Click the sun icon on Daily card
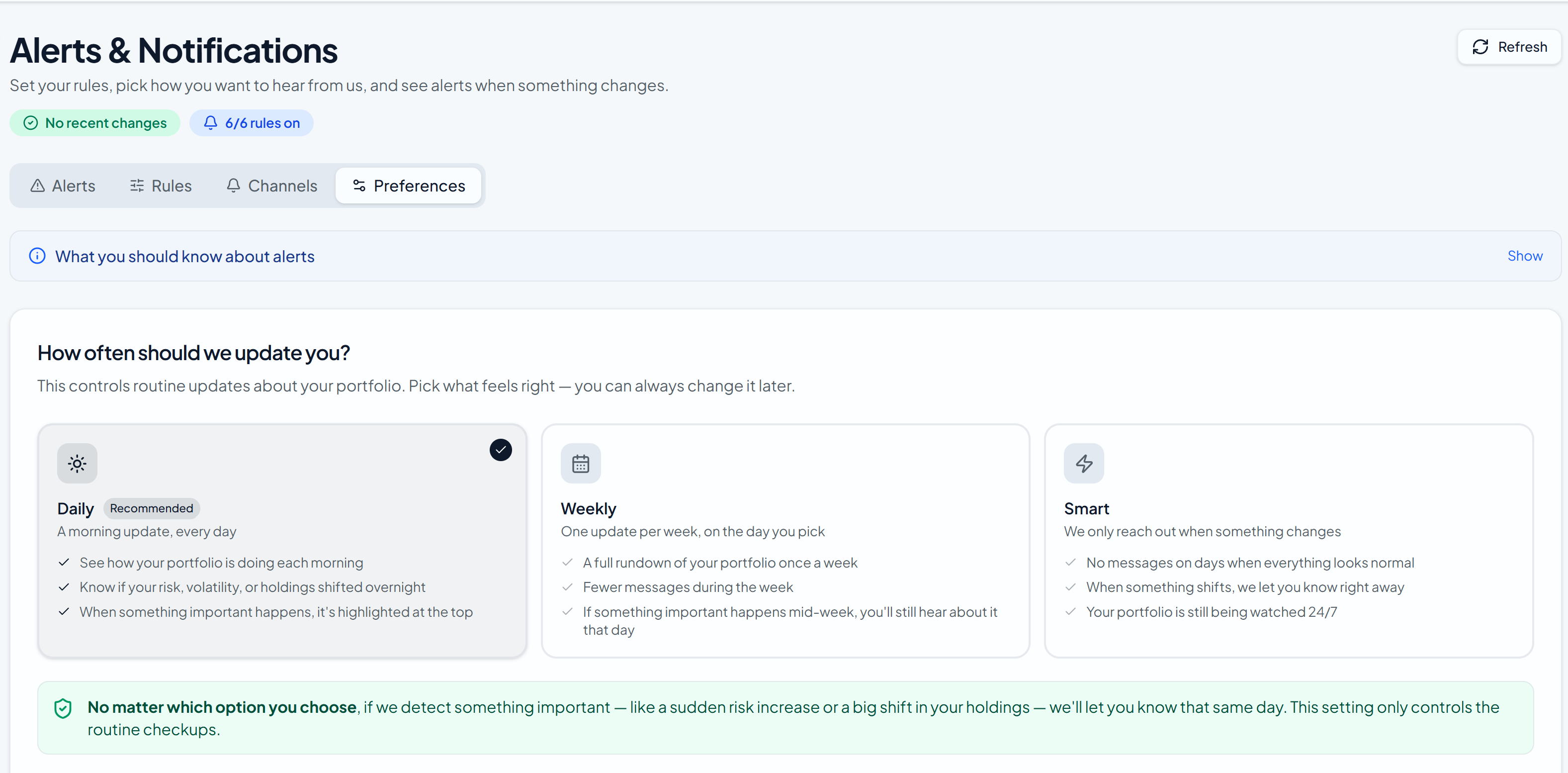1568x773 pixels. click(x=77, y=464)
